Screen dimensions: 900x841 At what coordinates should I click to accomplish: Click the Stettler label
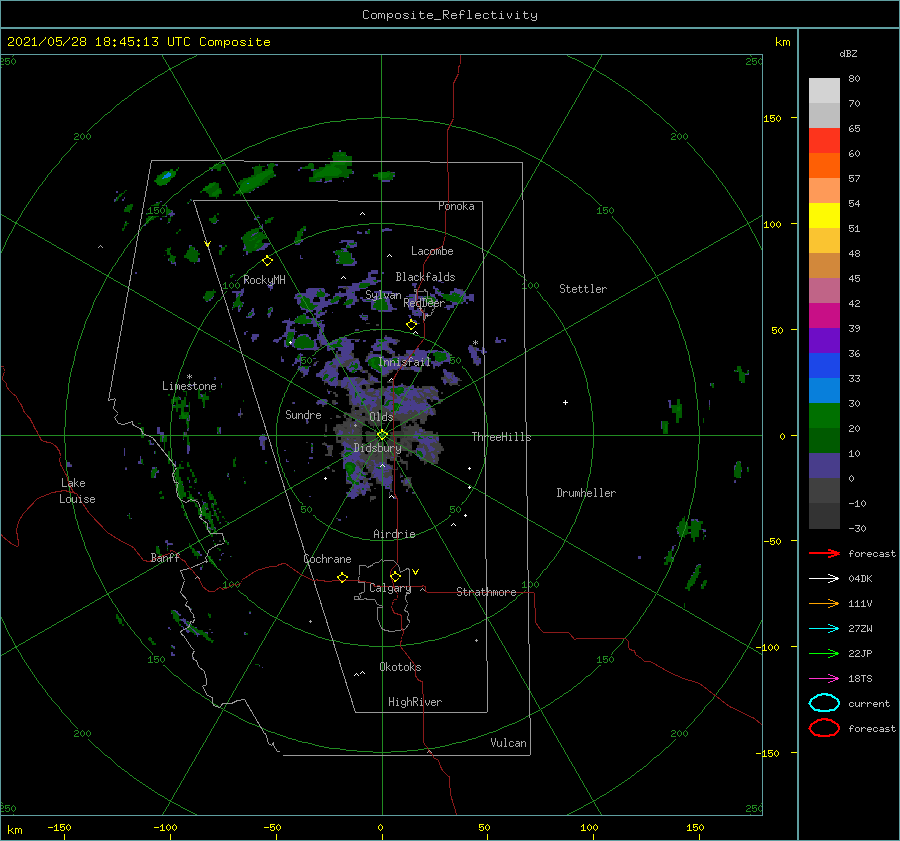pyautogui.click(x=583, y=289)
